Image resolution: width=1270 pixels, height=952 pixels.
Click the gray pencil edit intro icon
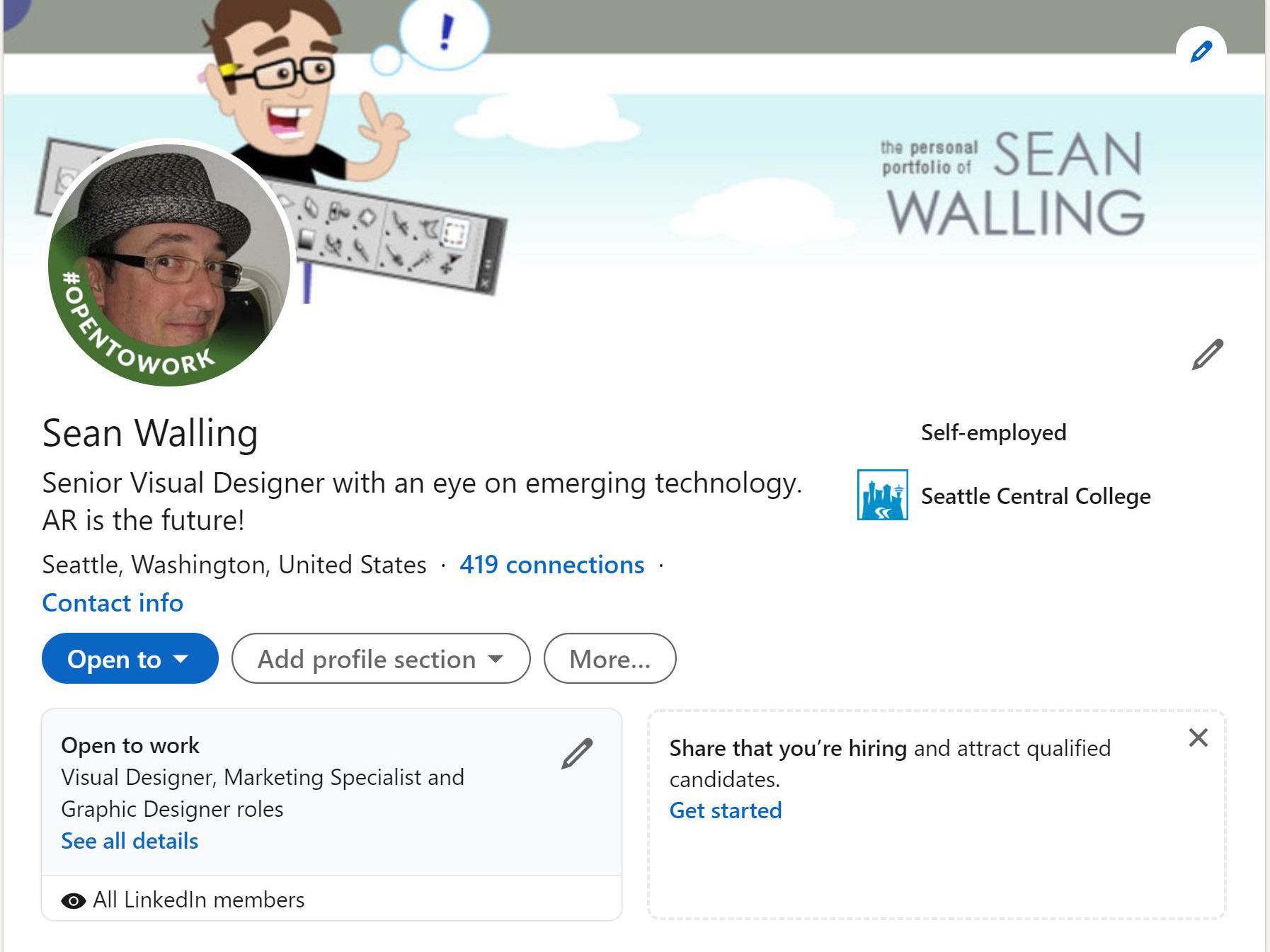[x=1207, y=355]
